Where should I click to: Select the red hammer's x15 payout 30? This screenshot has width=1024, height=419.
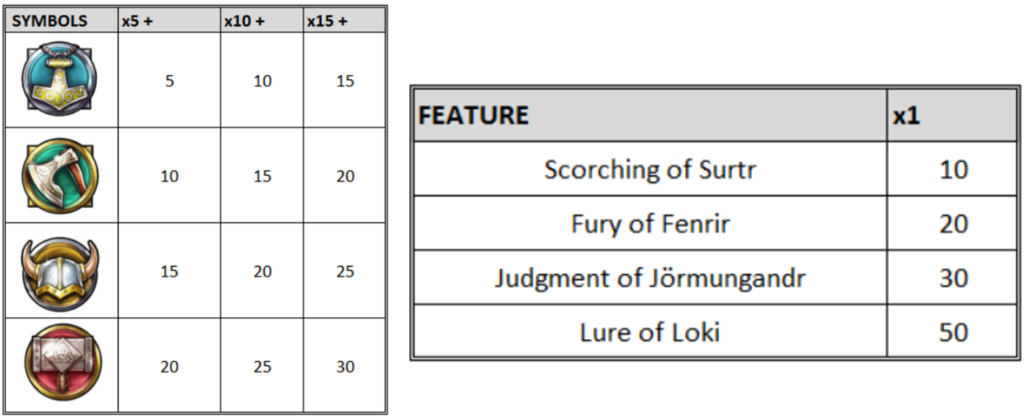coord(345,367)
